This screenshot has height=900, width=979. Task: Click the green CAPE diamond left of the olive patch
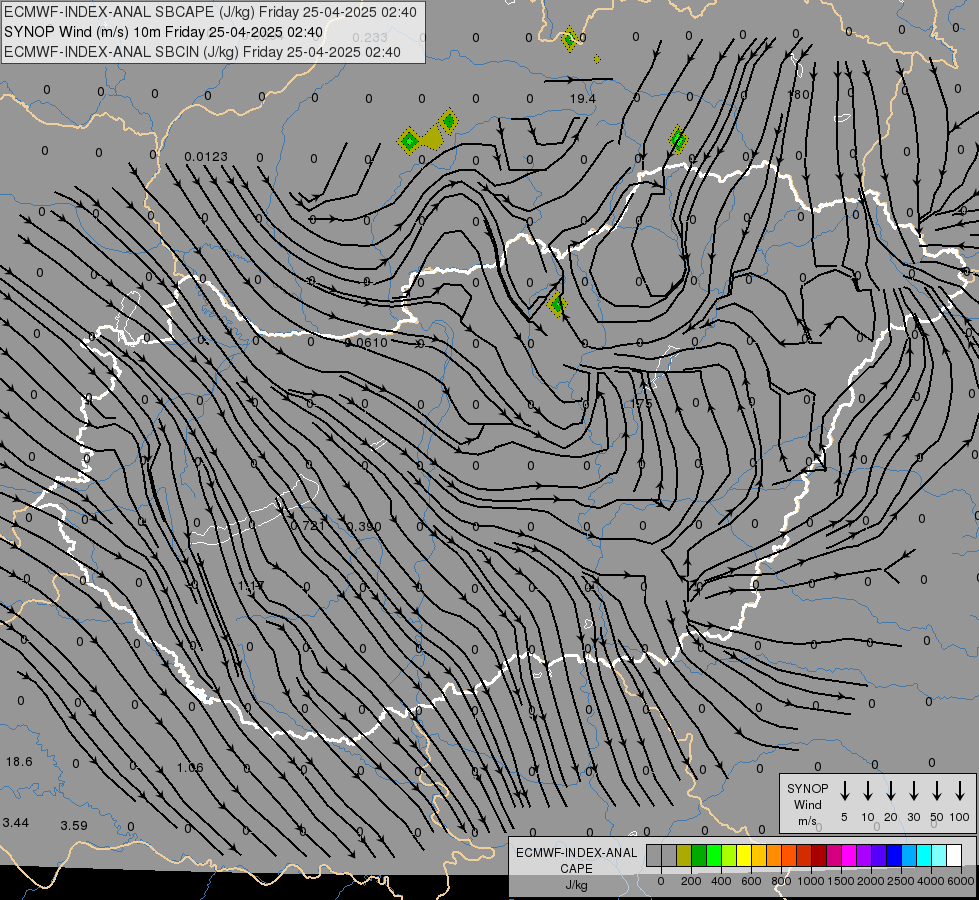pyautogui.click(x=409, y=141)
